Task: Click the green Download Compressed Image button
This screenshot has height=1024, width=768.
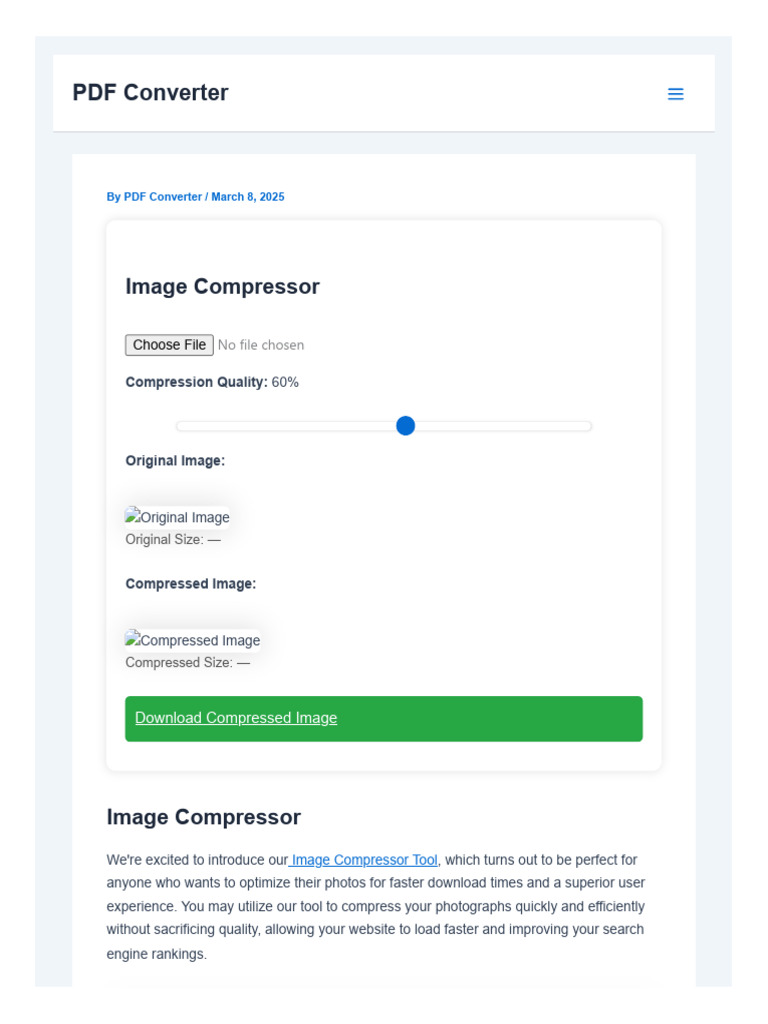Action: (383, 718)
